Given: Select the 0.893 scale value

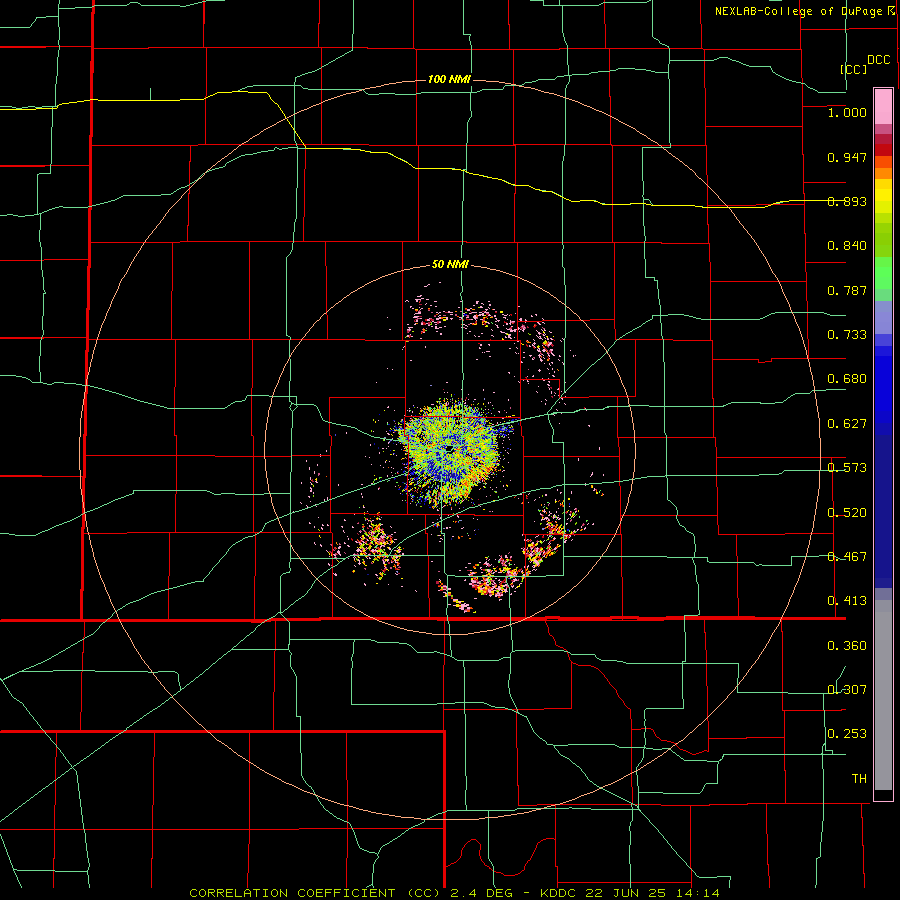Looking at the screenshot, I should 847,201.
